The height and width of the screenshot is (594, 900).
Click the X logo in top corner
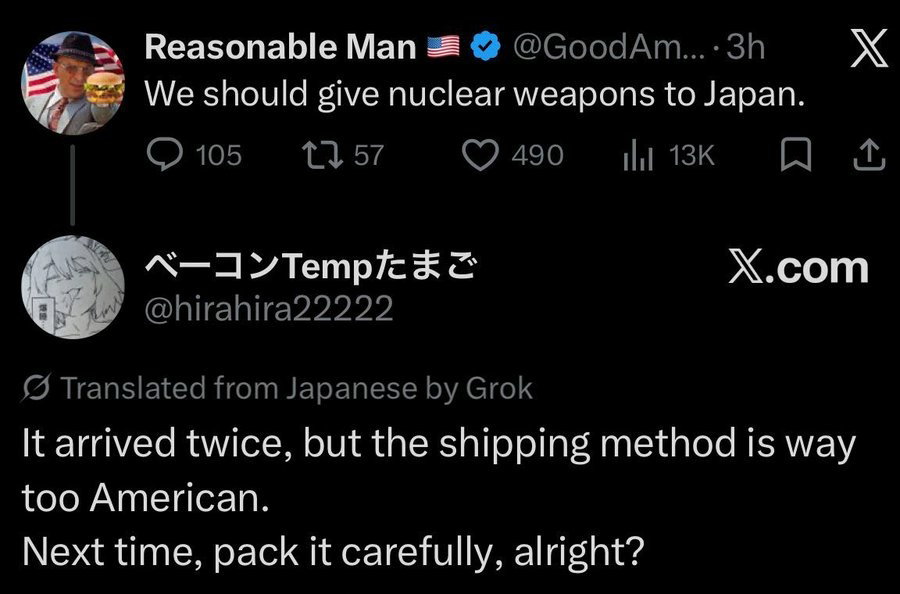point(868,50)
